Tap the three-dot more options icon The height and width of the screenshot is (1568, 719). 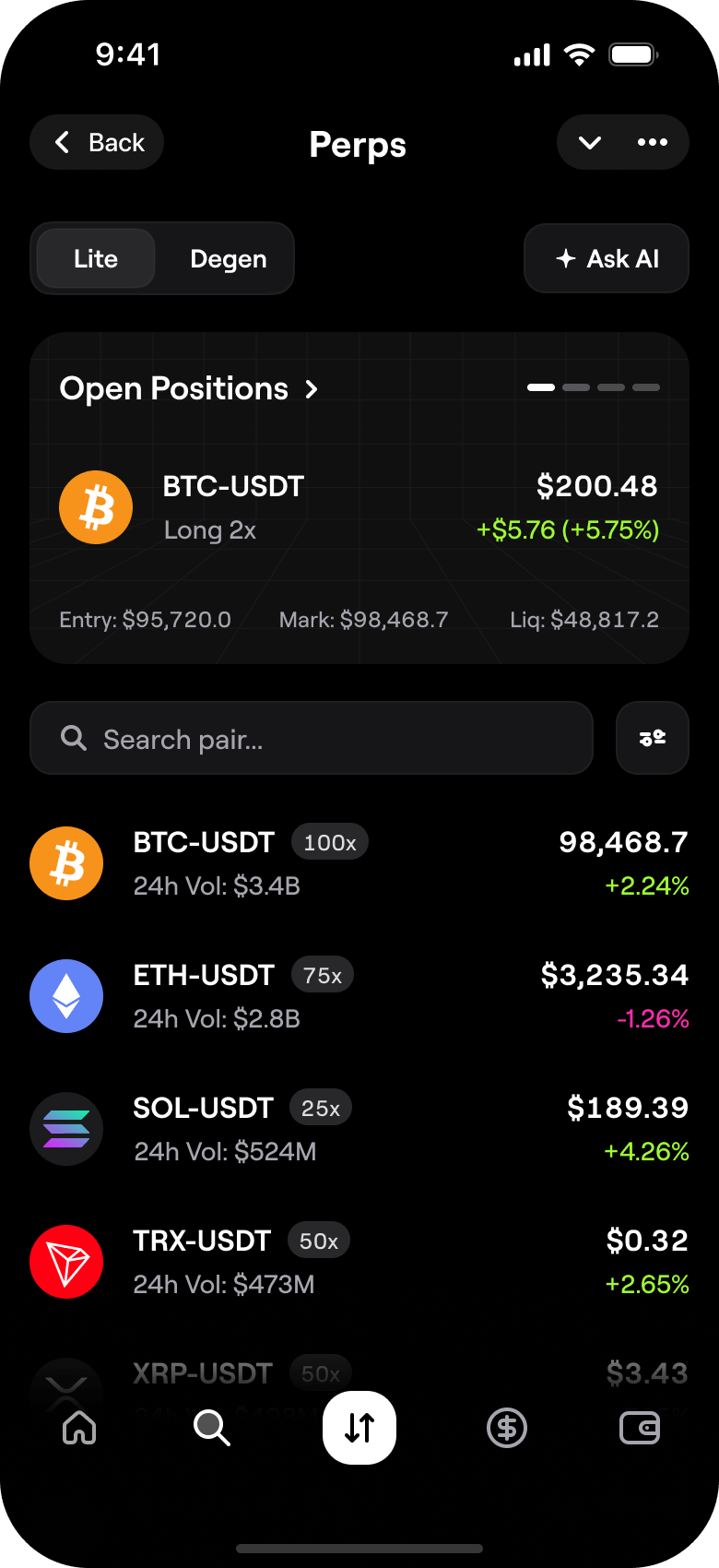pyautogui.click(x=653, y=142)
